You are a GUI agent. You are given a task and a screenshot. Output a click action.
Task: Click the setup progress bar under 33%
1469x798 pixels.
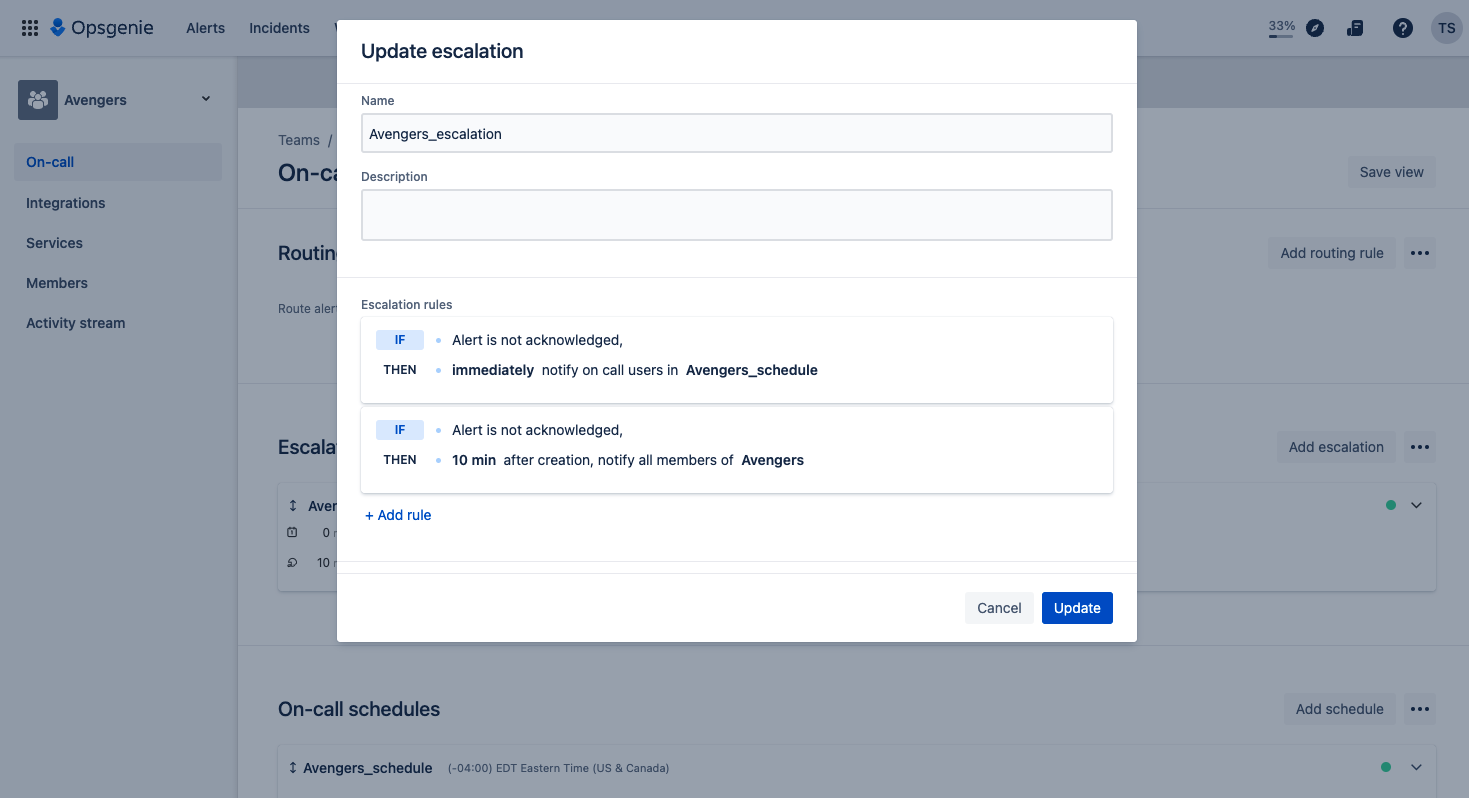(x=1281, y=37)
